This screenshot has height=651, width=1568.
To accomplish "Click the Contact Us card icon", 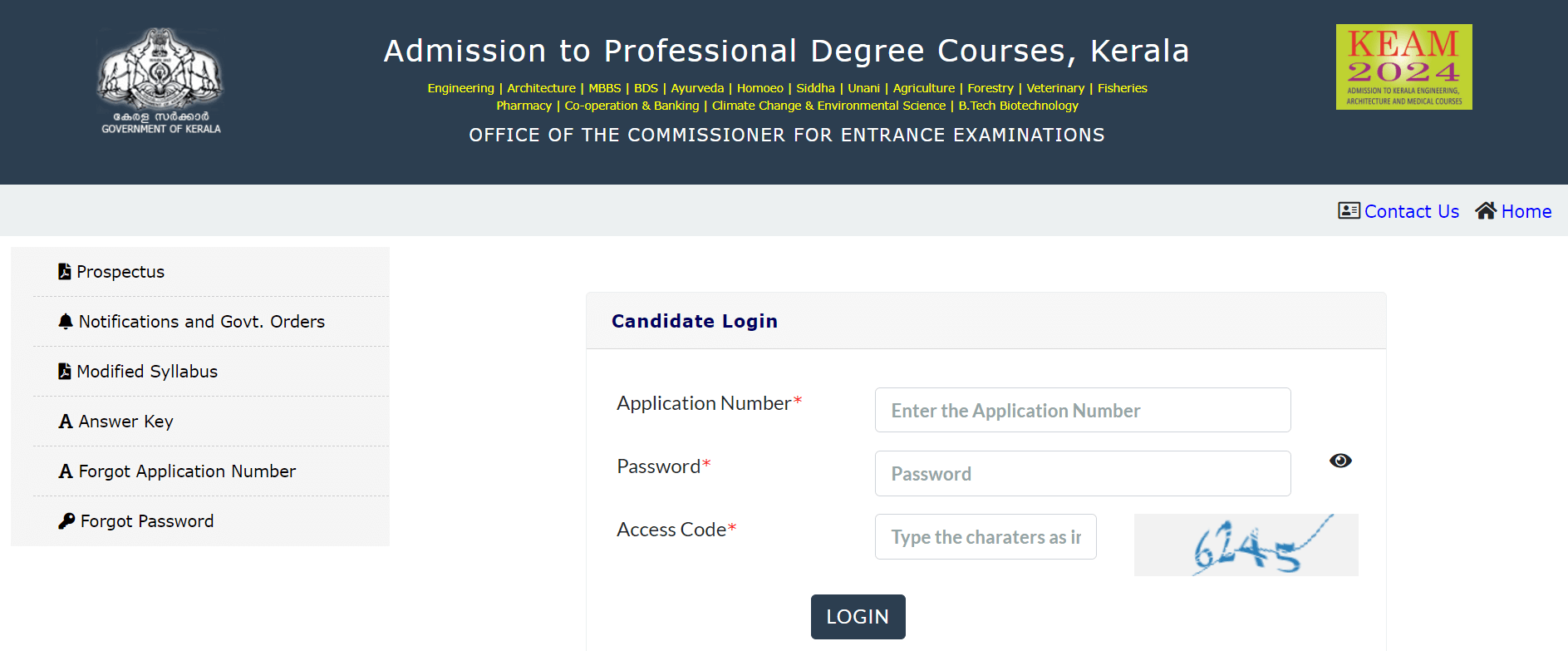I will click(1349, 210).
